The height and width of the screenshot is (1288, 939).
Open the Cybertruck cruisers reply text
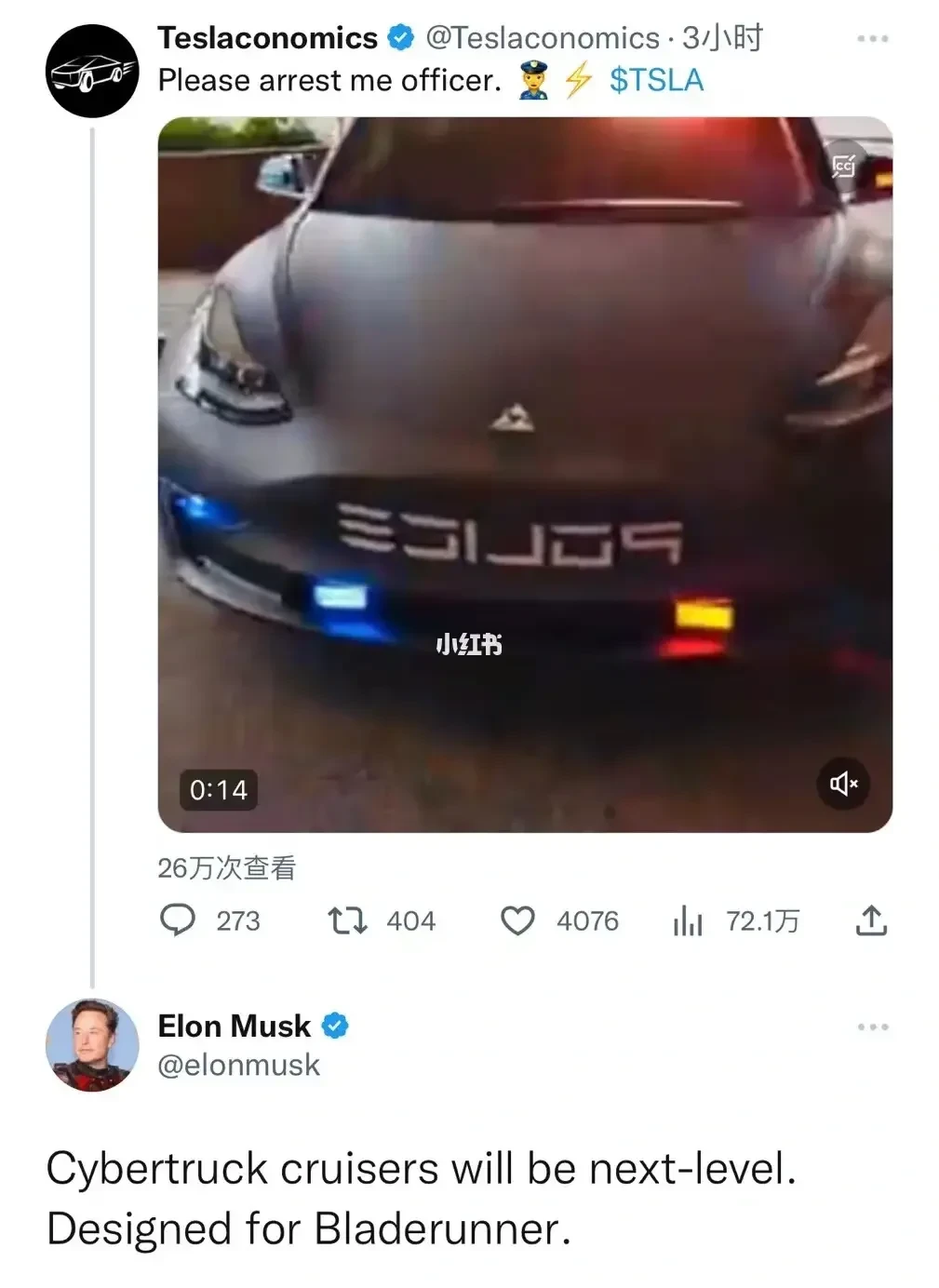422,1199
